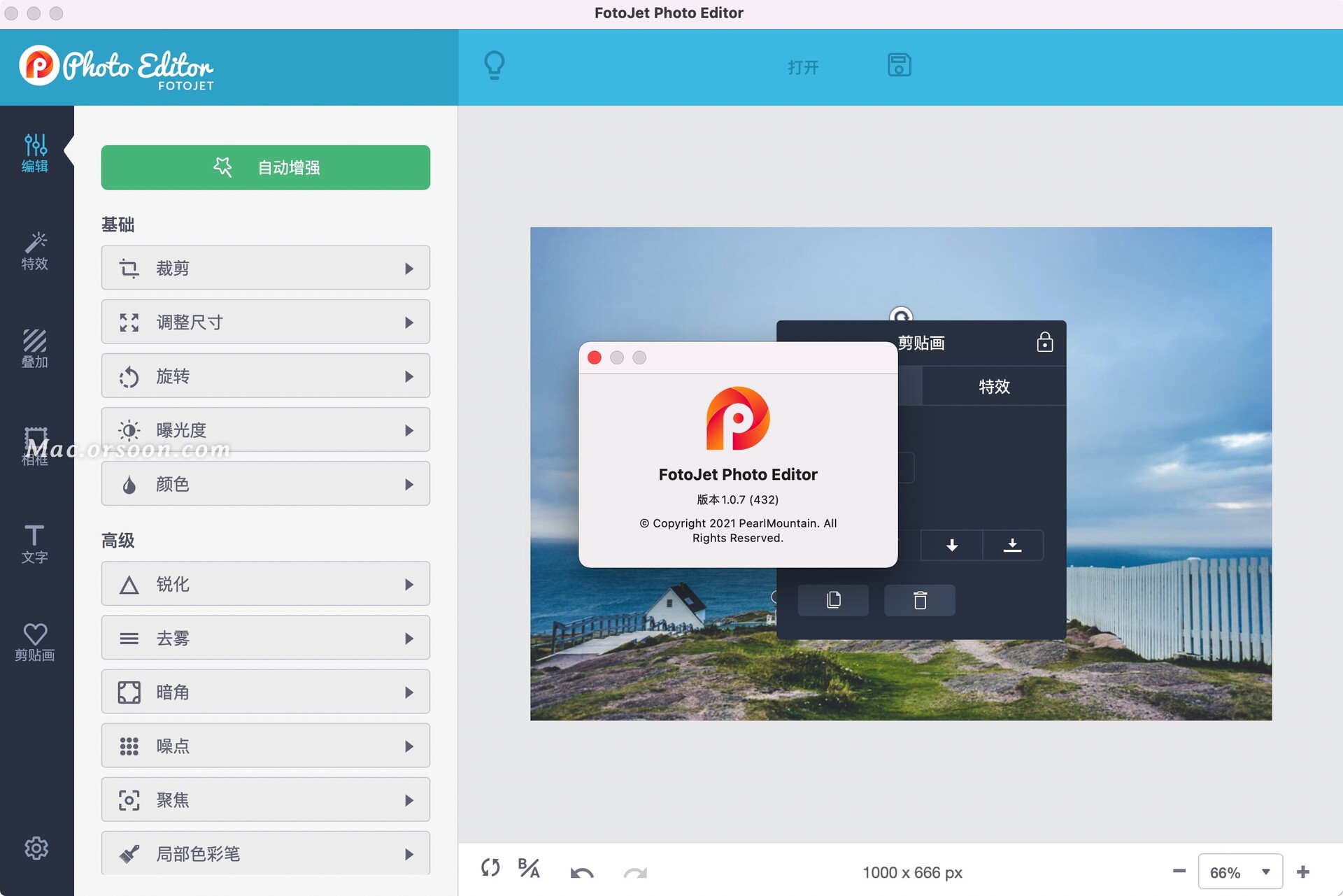Click the 剪贴画 panel title
The width and height of the screenshot is (1343, 896).
point(921,343)
